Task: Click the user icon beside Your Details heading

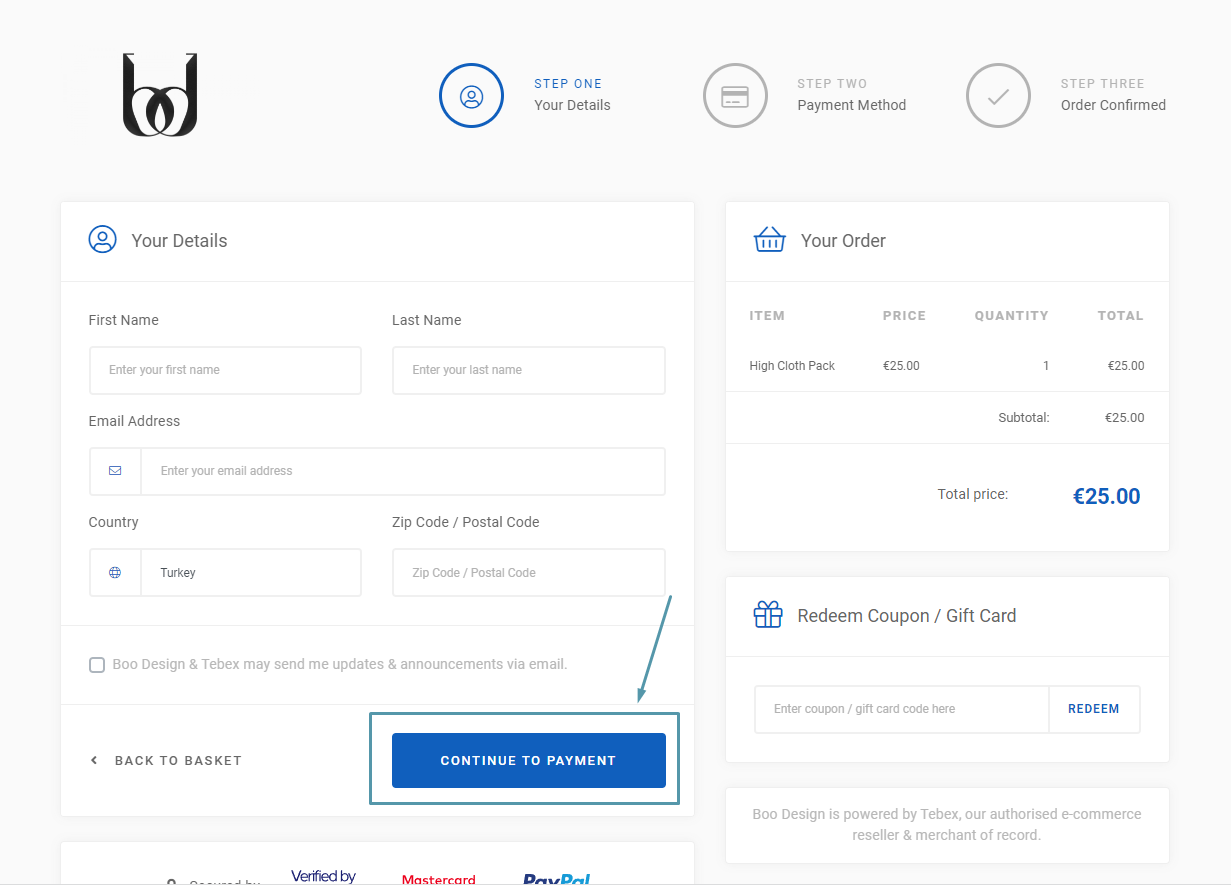Action: (x=102, y=240)
